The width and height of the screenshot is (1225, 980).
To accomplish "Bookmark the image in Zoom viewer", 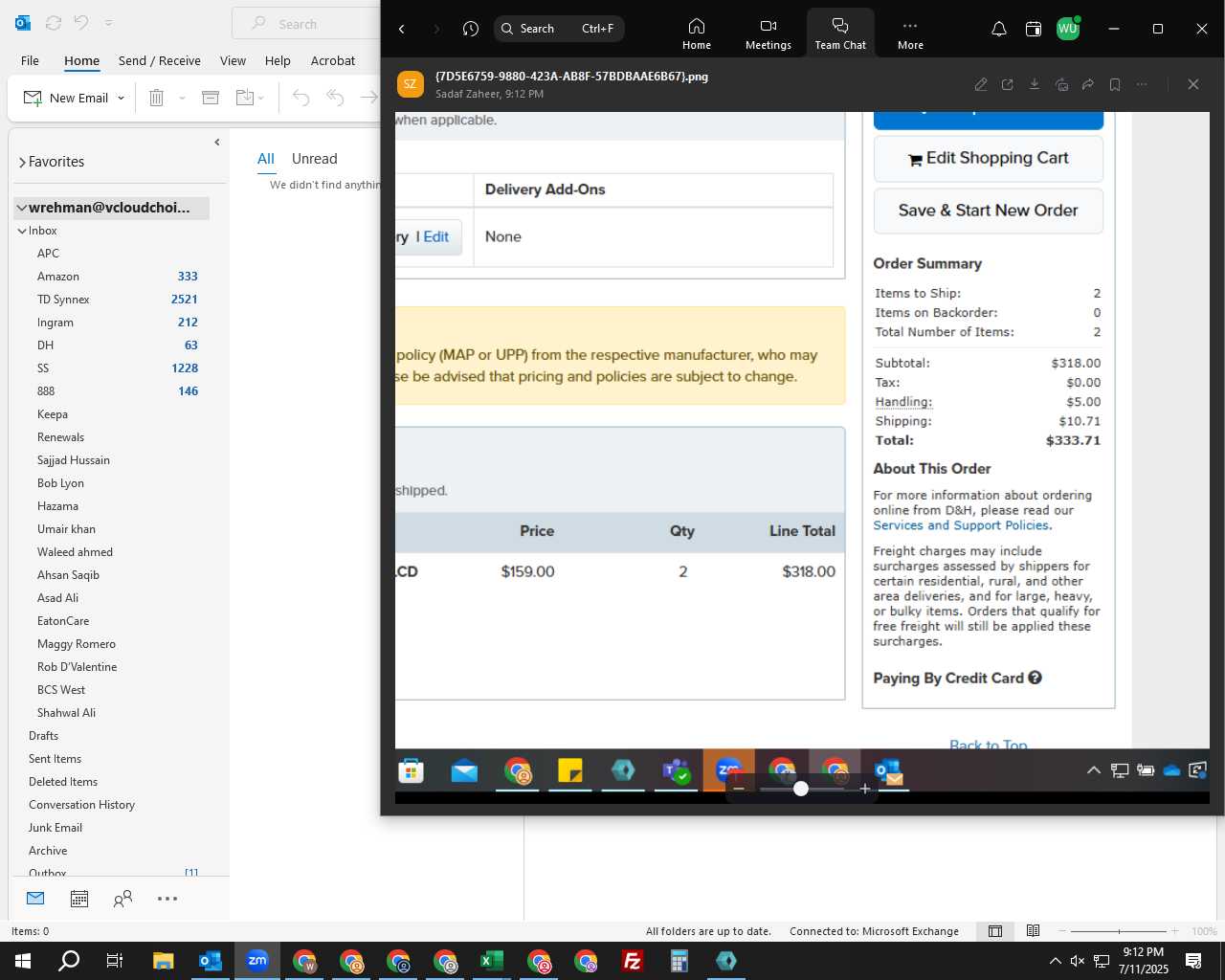I will coord(1115,84).
